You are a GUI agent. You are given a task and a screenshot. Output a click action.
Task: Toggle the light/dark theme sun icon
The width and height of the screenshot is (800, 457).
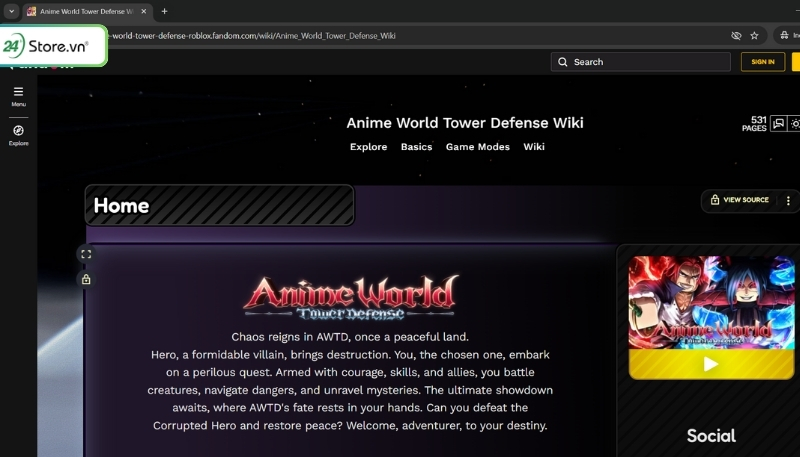coord(794,123)
